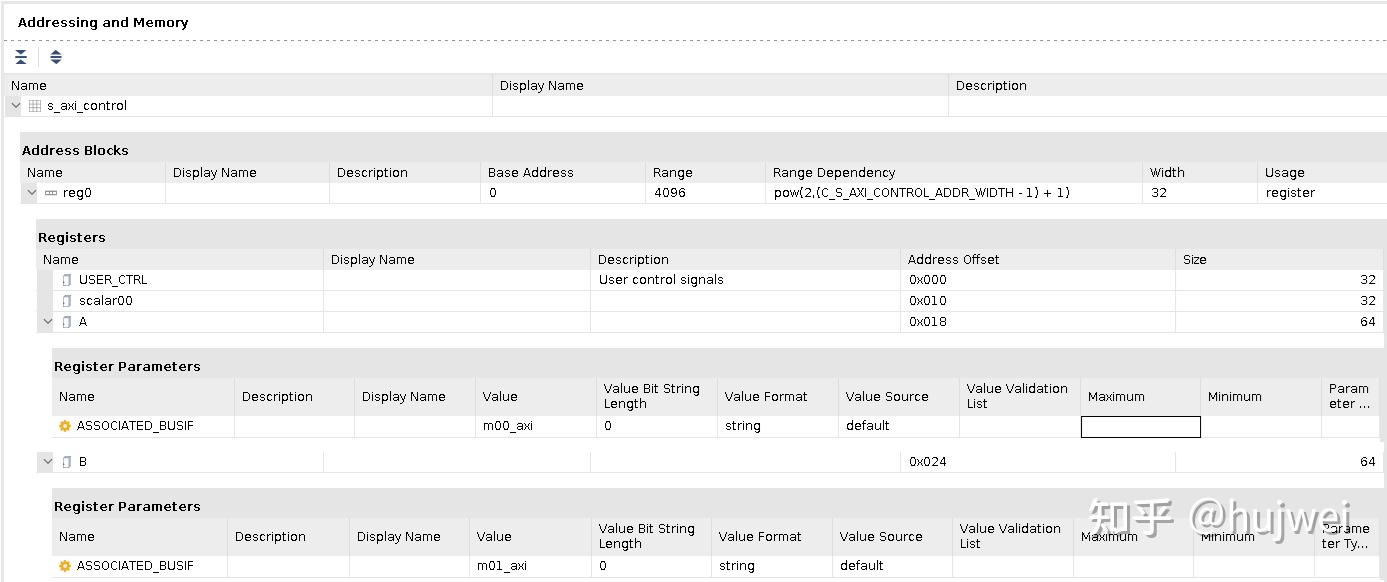Click the Maximum input field being edited

point(1139,427)
